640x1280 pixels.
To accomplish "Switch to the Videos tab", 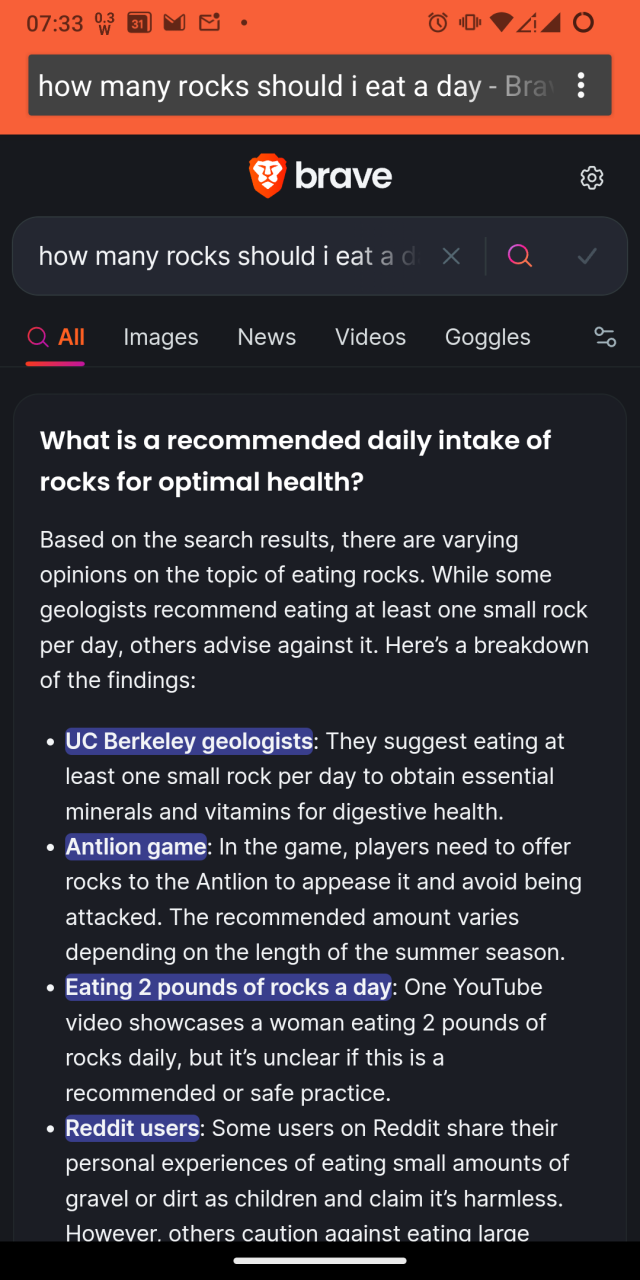I will [x=370, y=337].
